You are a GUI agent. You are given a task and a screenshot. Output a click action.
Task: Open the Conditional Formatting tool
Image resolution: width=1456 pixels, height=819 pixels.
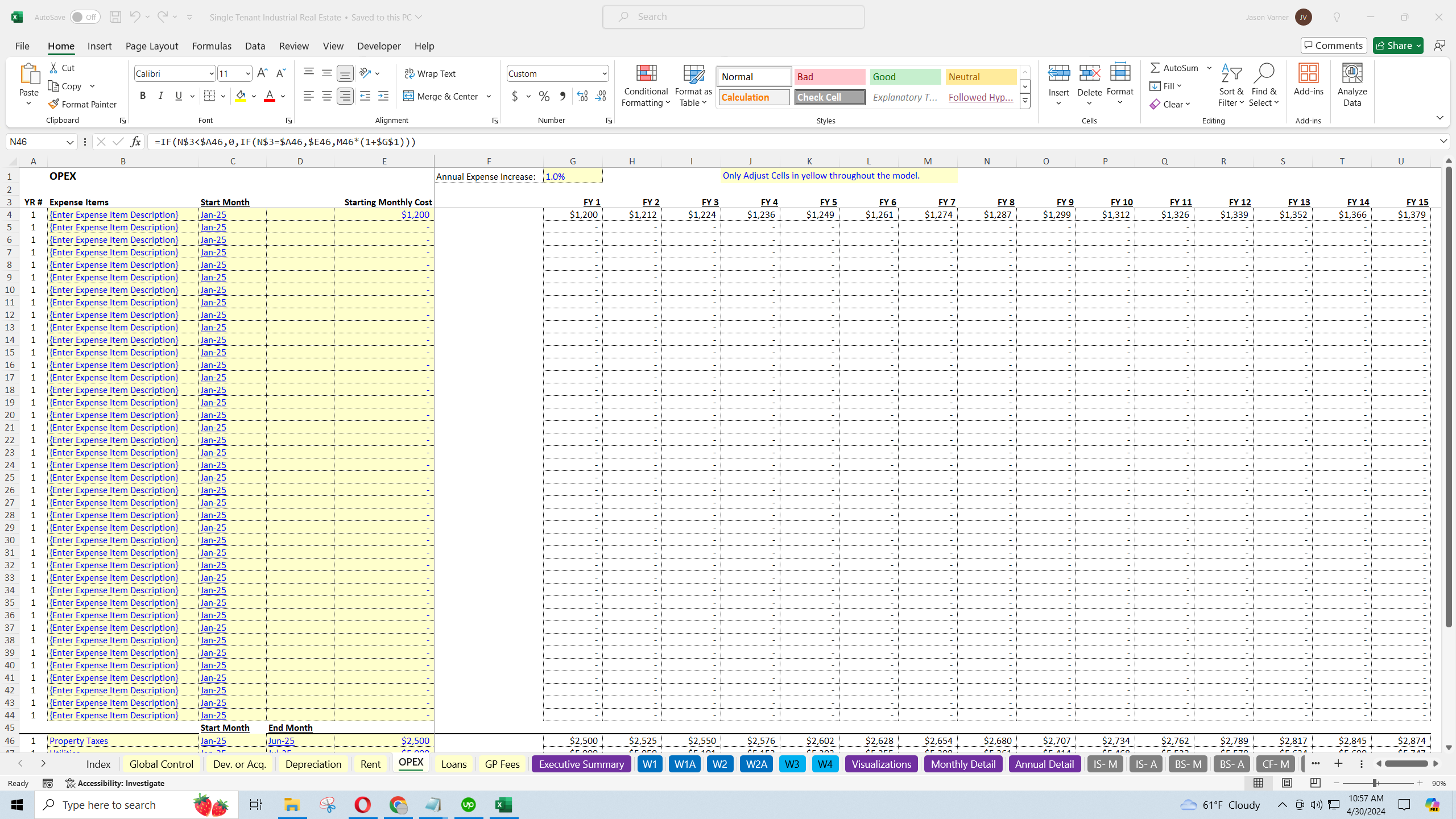point(646,85)
